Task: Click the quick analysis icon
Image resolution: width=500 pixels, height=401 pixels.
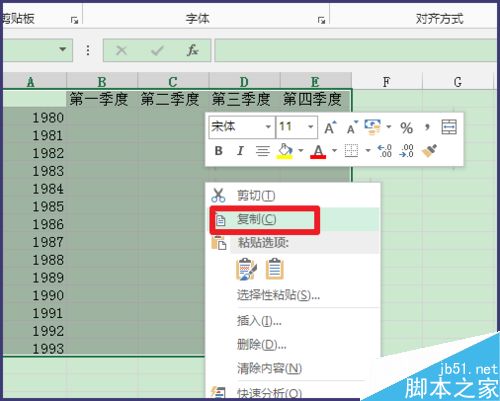Action: coord(218,393)
